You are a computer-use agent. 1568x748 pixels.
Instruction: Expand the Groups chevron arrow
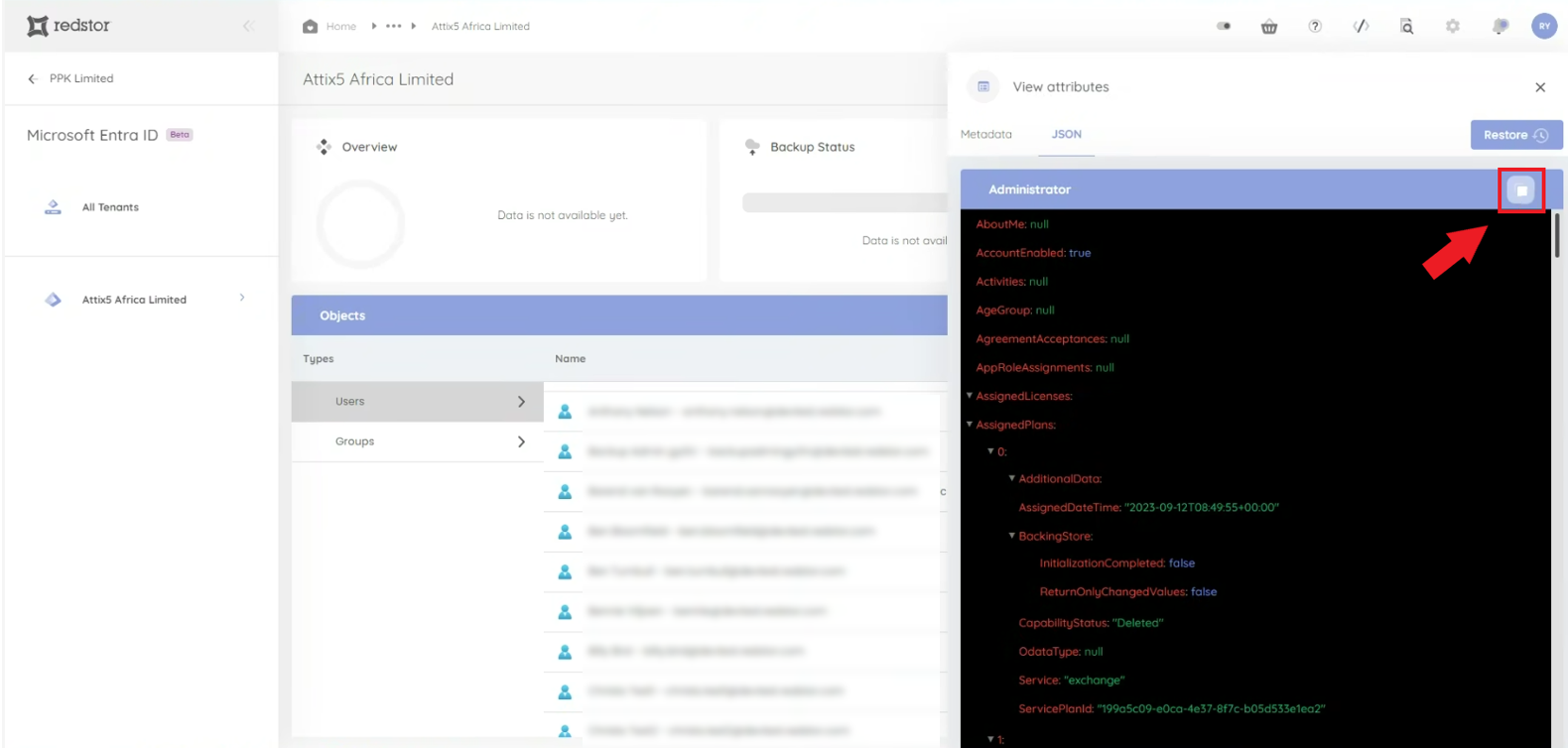[521, 441]
